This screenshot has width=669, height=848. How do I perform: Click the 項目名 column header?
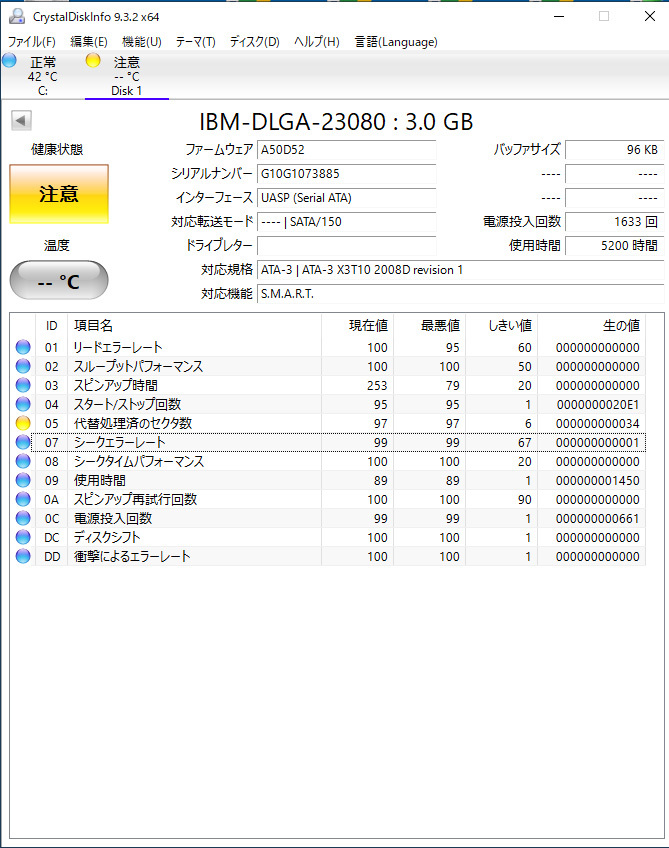(x=94, y=326)
